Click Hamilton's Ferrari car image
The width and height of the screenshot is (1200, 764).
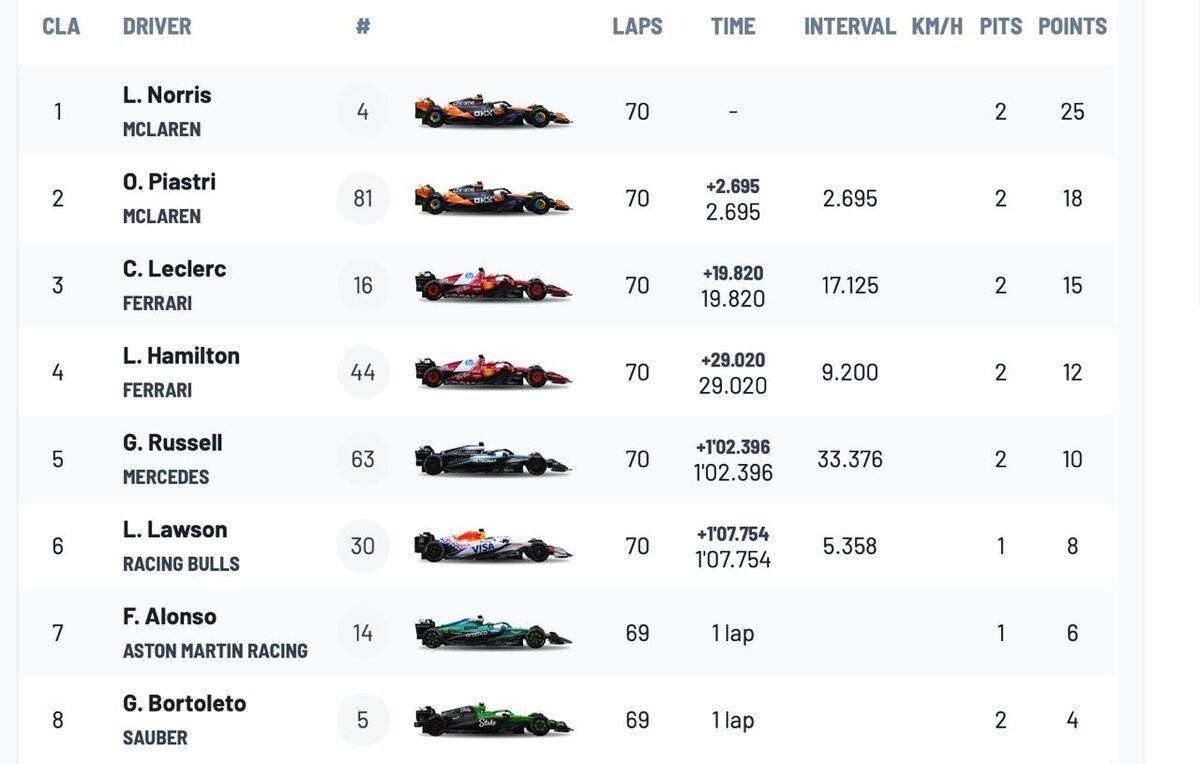pos(492,372)
